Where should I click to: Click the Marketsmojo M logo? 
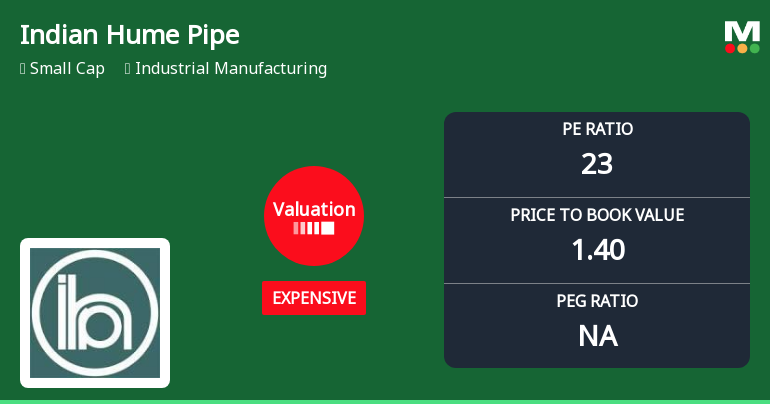click(x=742, y=37)
